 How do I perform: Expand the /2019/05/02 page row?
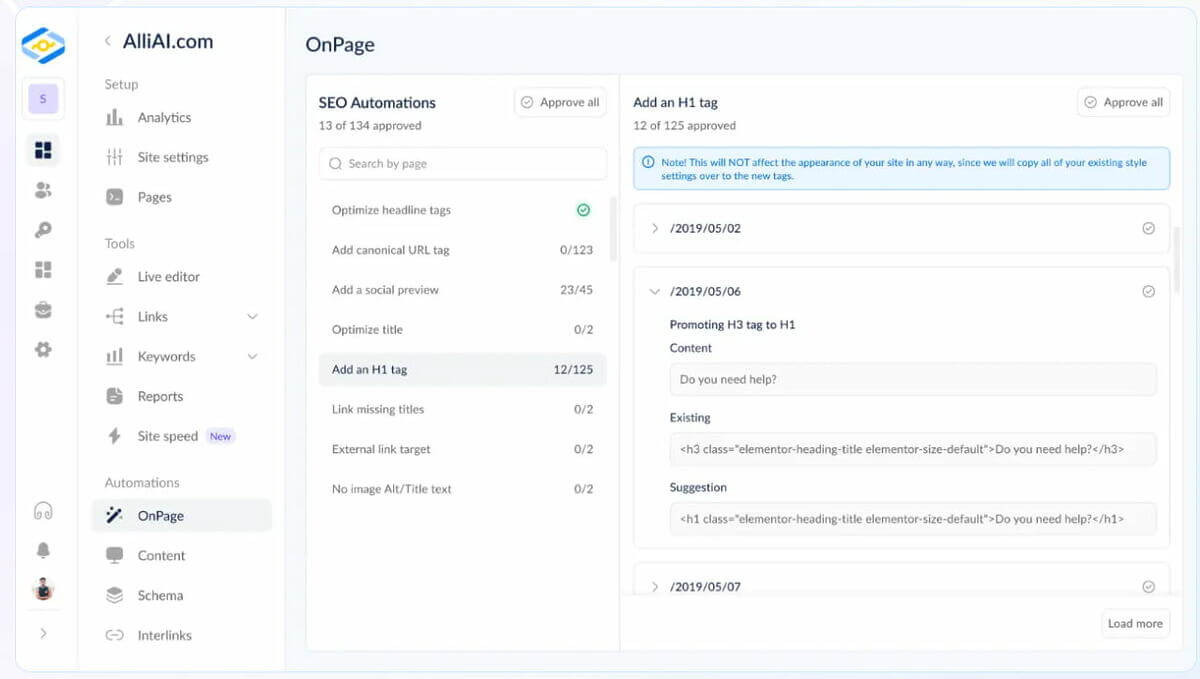(655, 228)
